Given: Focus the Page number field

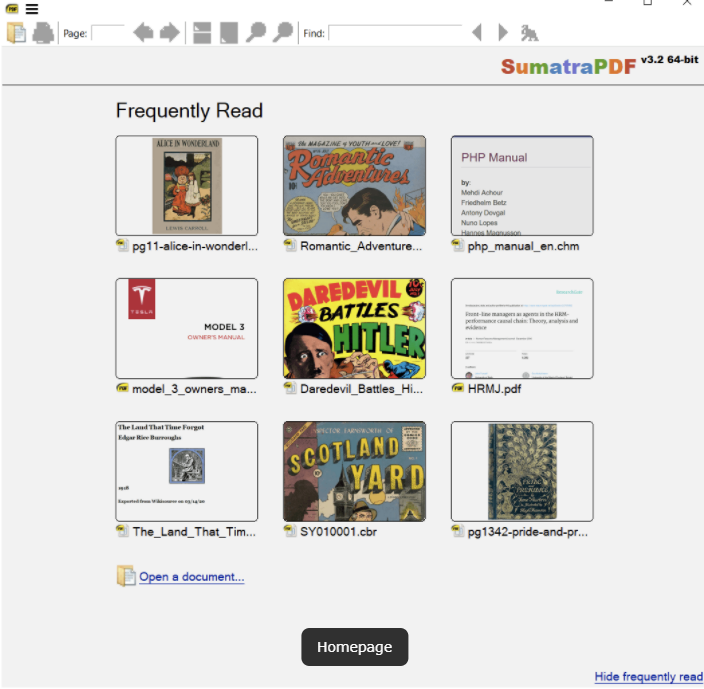Looking at the screenshot, I should click(x=108, y=33).
